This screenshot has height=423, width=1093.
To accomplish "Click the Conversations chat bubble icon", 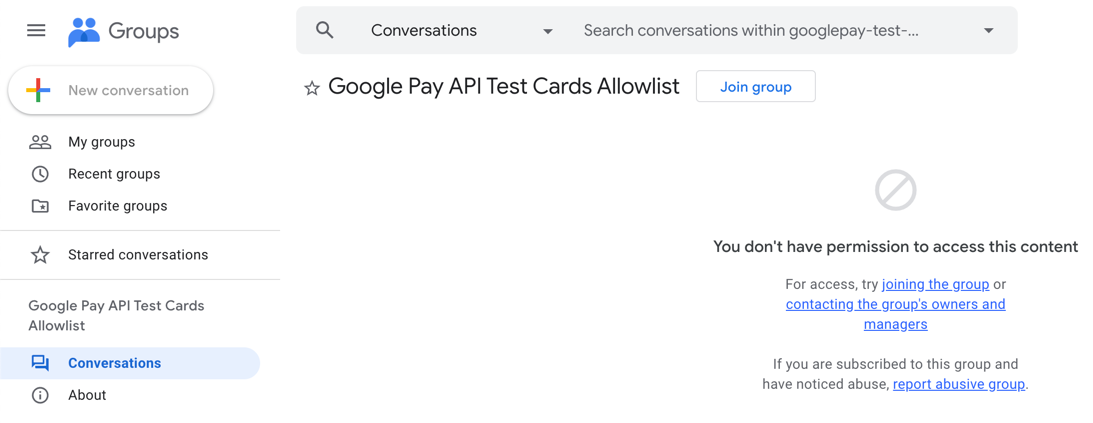I will (40, 363).
